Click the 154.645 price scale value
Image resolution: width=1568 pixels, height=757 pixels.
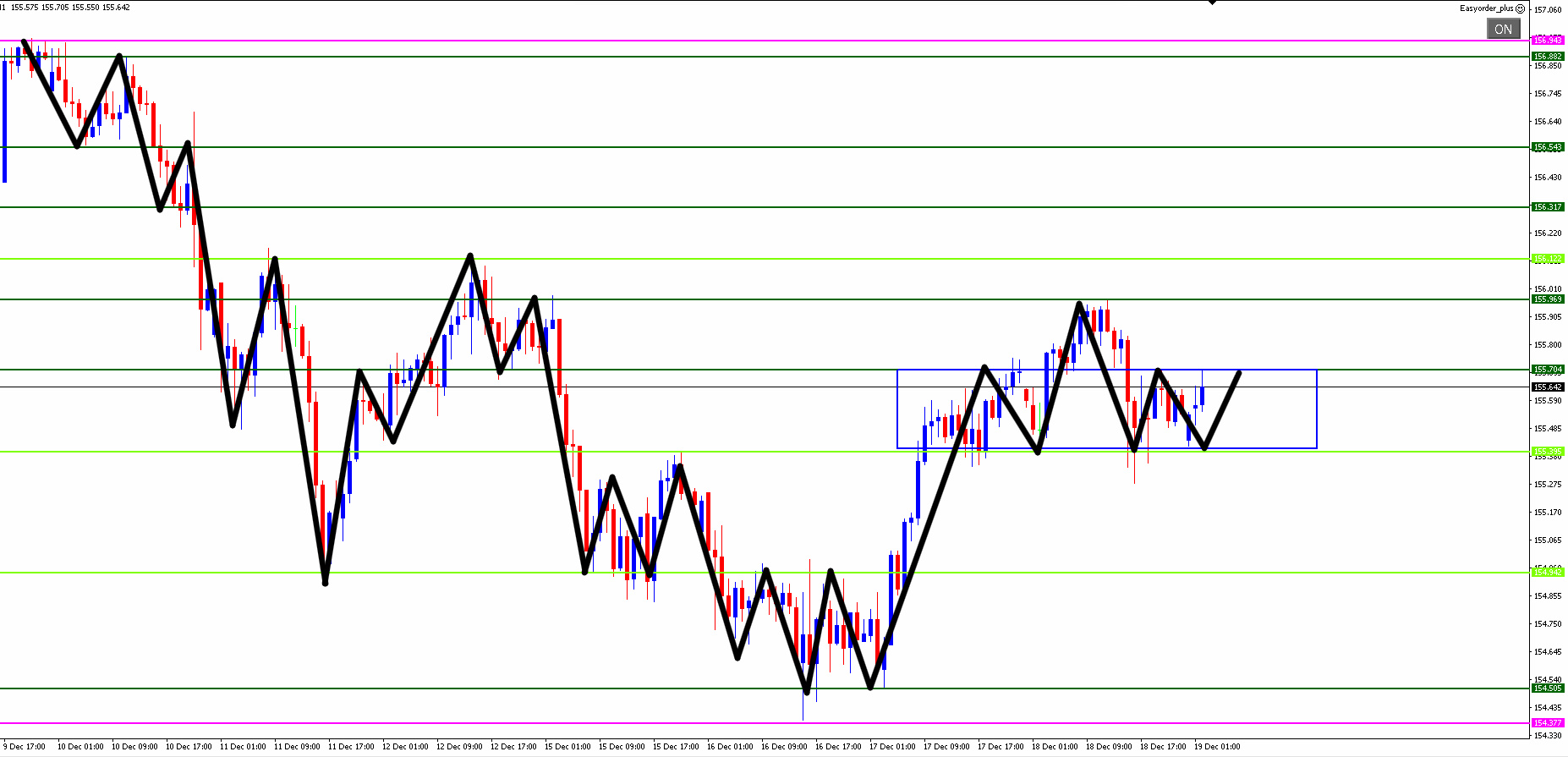point(1548,652)
